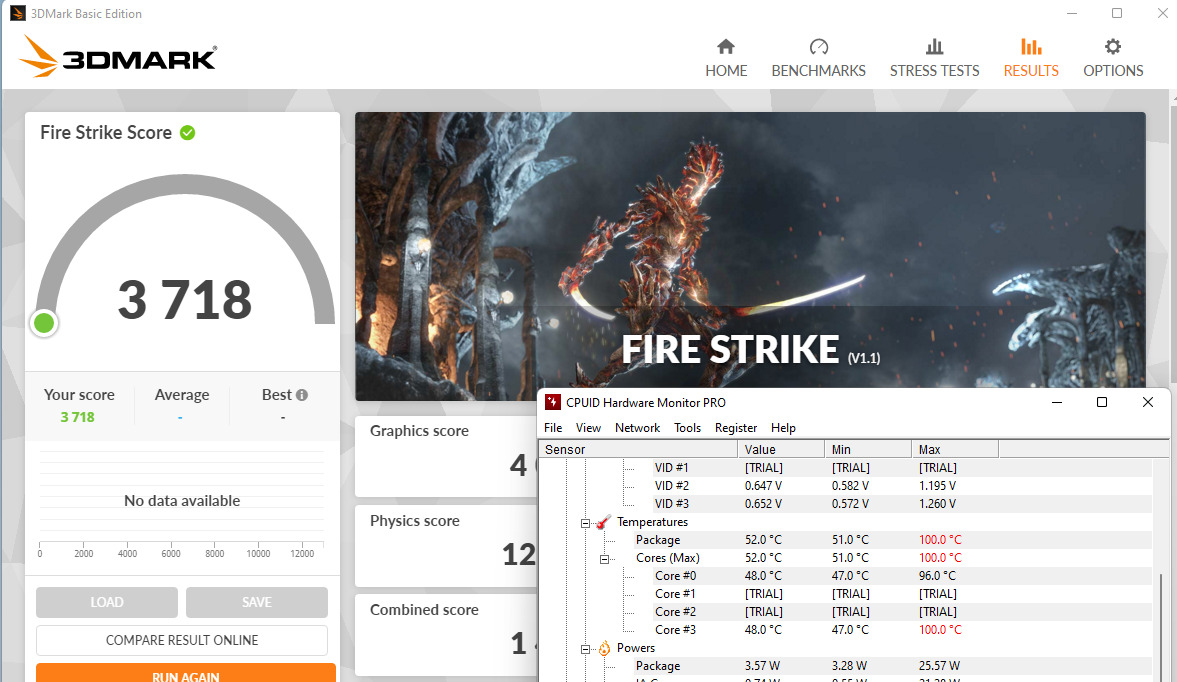Open the Help menu in Hardware Monitor
1177x682 pixels.
[x=783, y=428]
